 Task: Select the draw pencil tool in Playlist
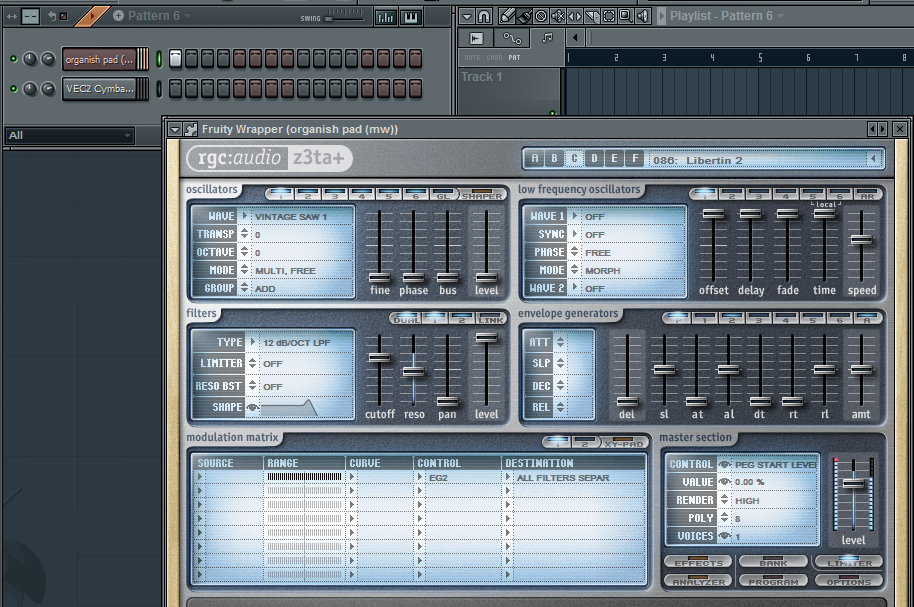click(508, 16)
